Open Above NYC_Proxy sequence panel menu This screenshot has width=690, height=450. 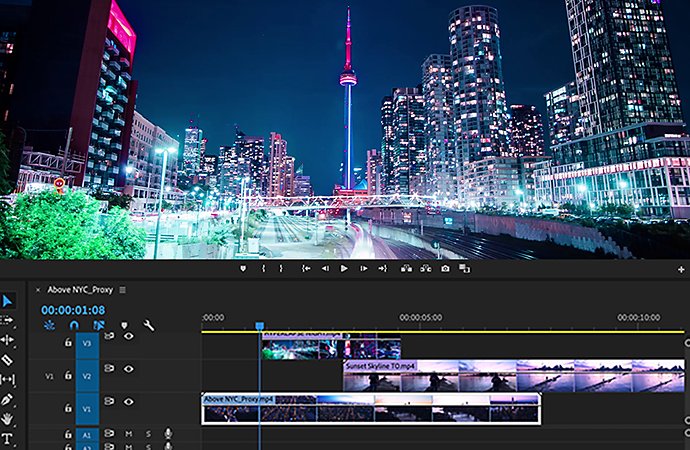(123, 290)
